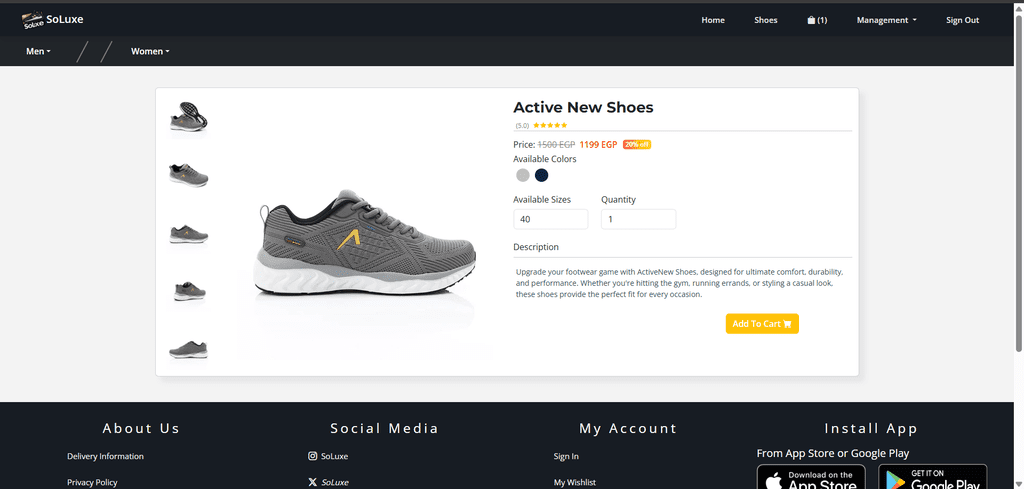Screen dimensions: 1024x489
Task: Open the App Store download badge
Action: click(x=811, y=478)
